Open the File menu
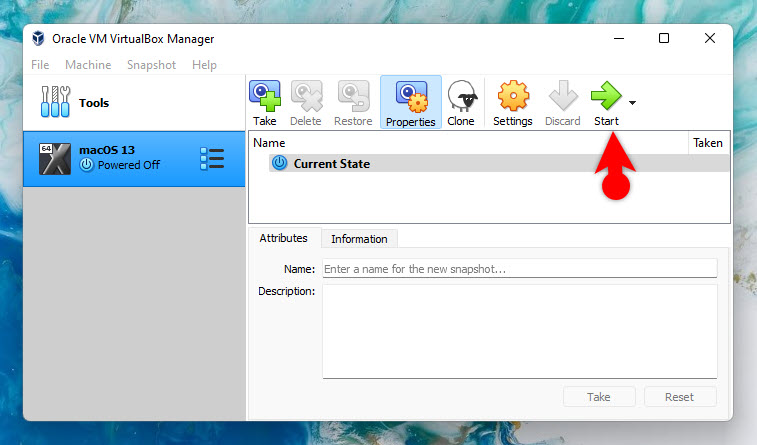 [40, 65]
